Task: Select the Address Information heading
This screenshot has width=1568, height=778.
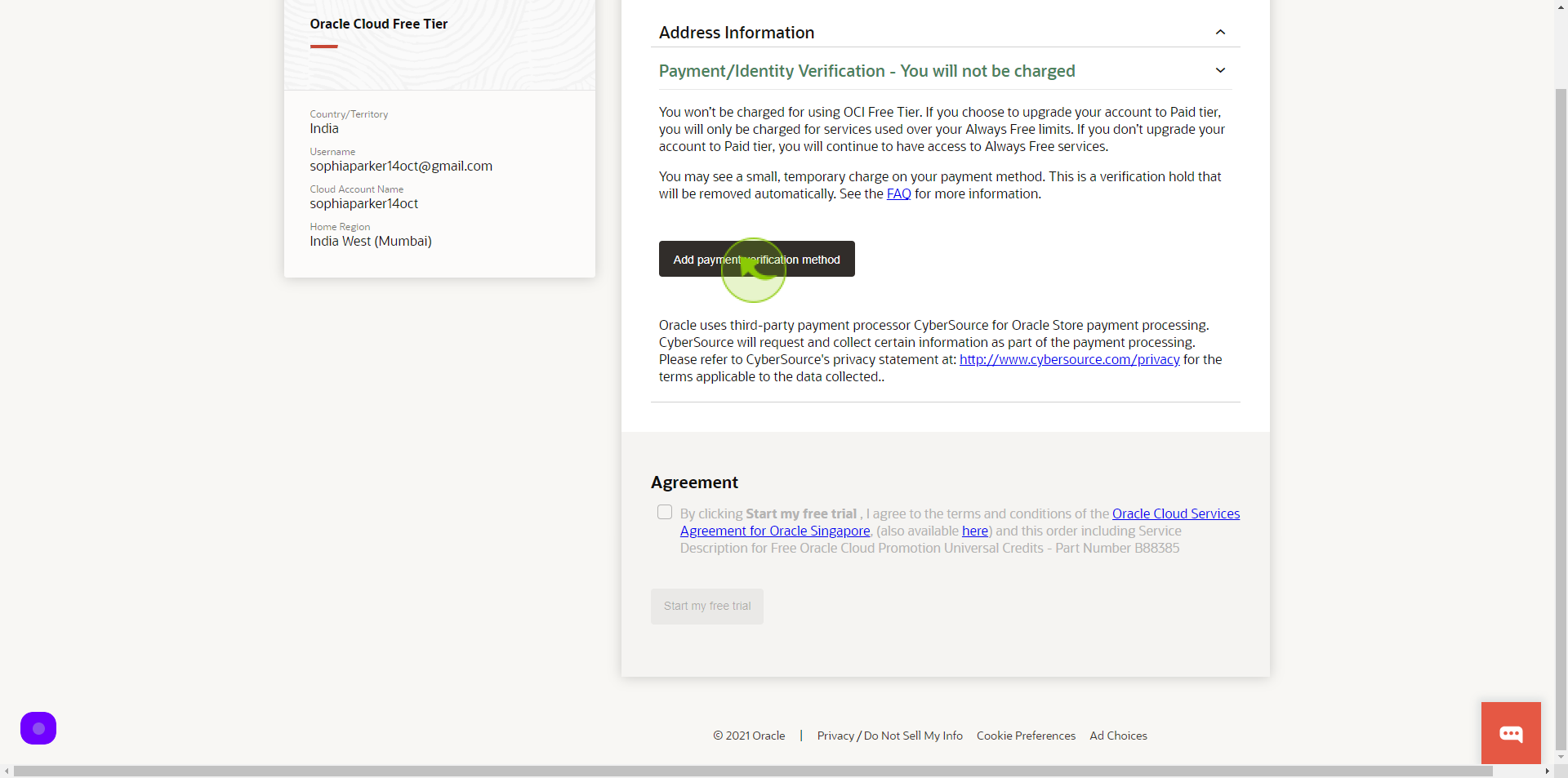Action: coord(737,33)
